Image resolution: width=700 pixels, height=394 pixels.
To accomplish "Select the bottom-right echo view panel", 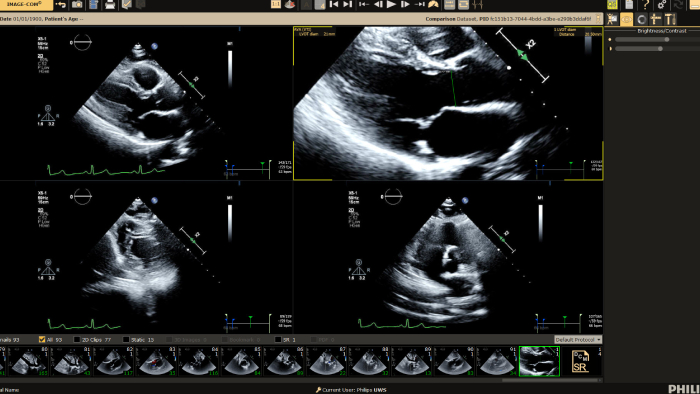I will [x=449, y=257].
